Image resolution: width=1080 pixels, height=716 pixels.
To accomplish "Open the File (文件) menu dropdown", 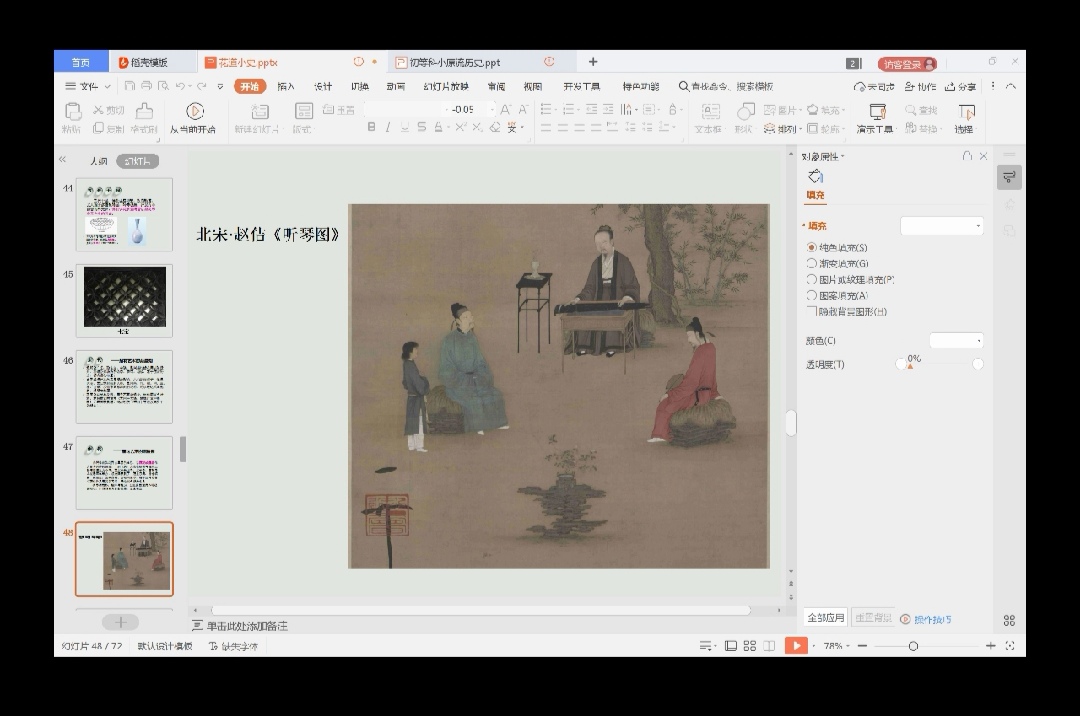I will [x=89, y=86].
